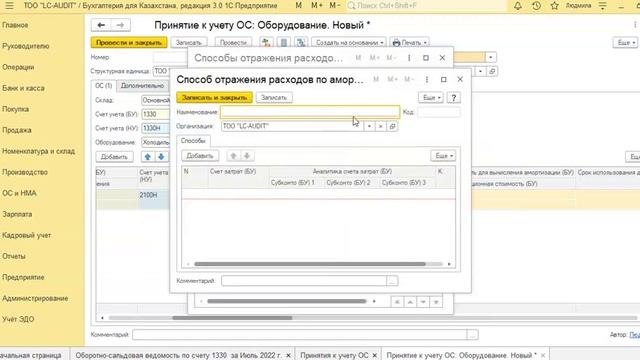Go back with the left arrow
Screen dimensions: 640x360
101,25
